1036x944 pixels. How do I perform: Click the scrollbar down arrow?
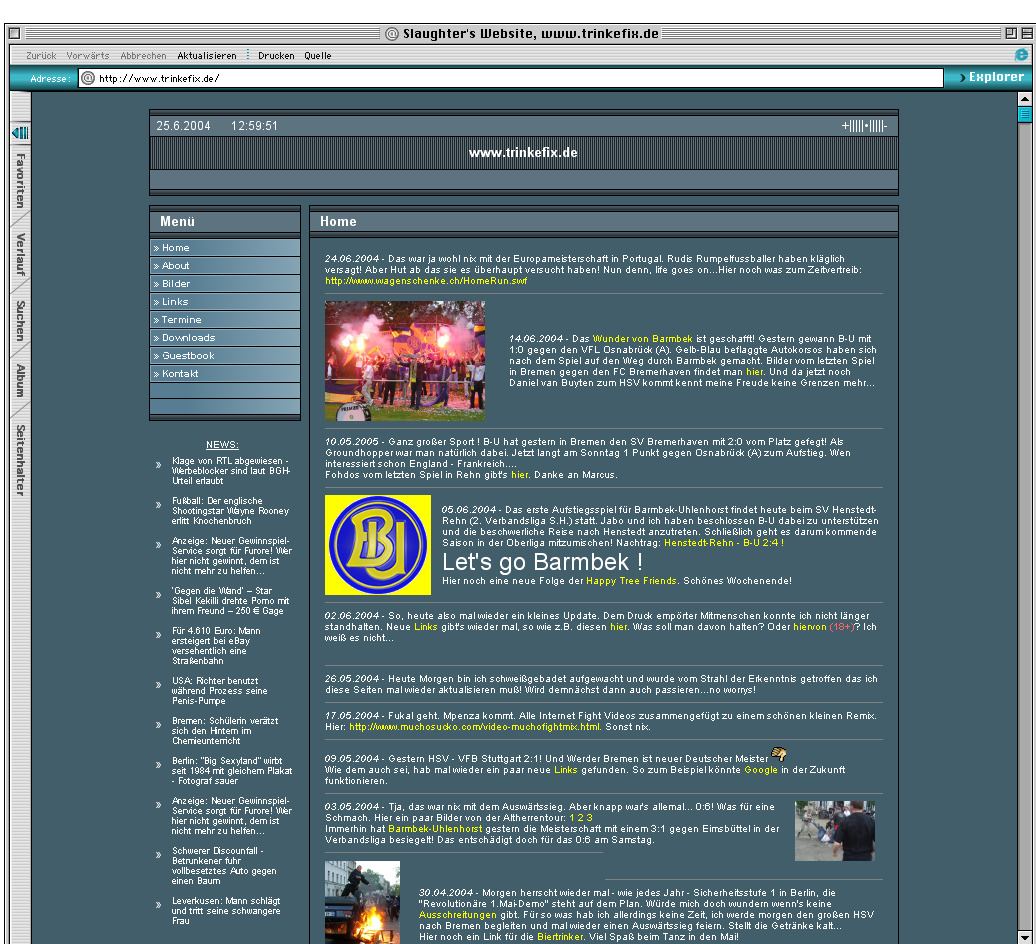1025,937
